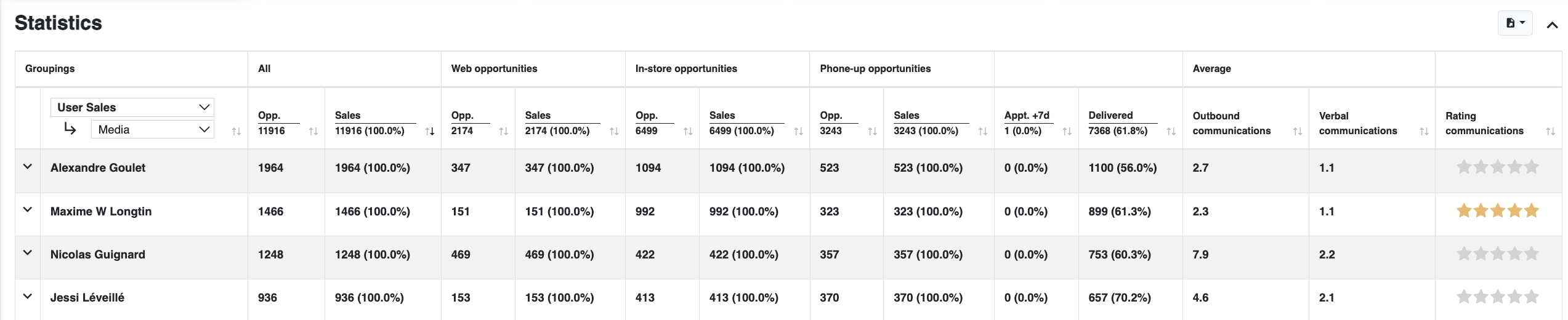
Task: Click Alexandre Goulet's empty star rating
Action: point(1497,167)
